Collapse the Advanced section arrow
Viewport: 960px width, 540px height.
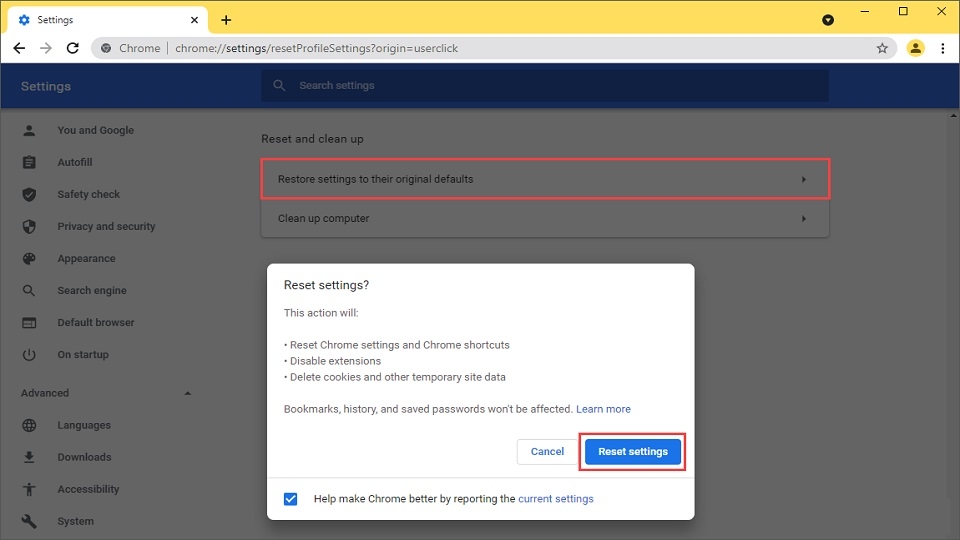click(188, 393)
